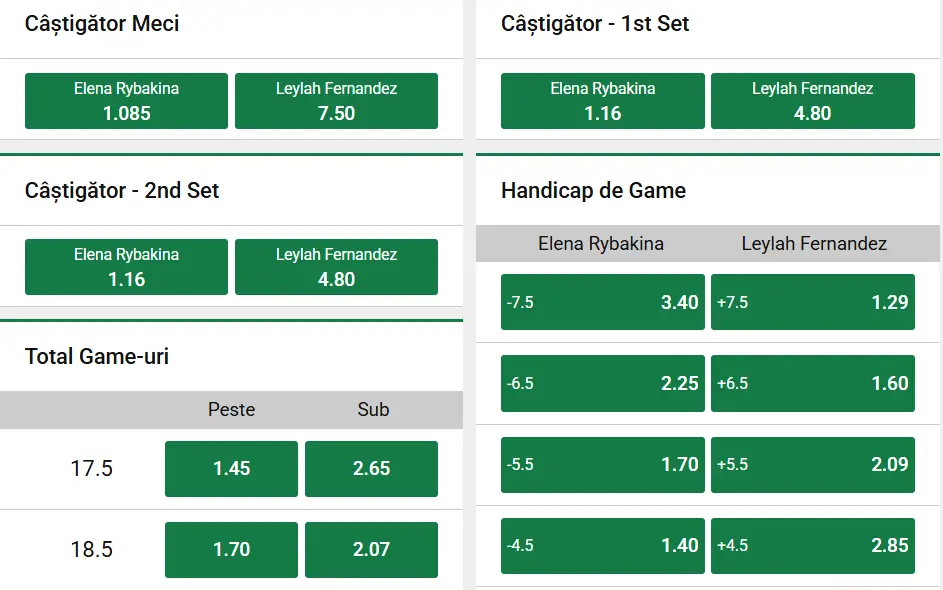Pick Fernandez +5.5 handicap at 2.09

[813, 464]
